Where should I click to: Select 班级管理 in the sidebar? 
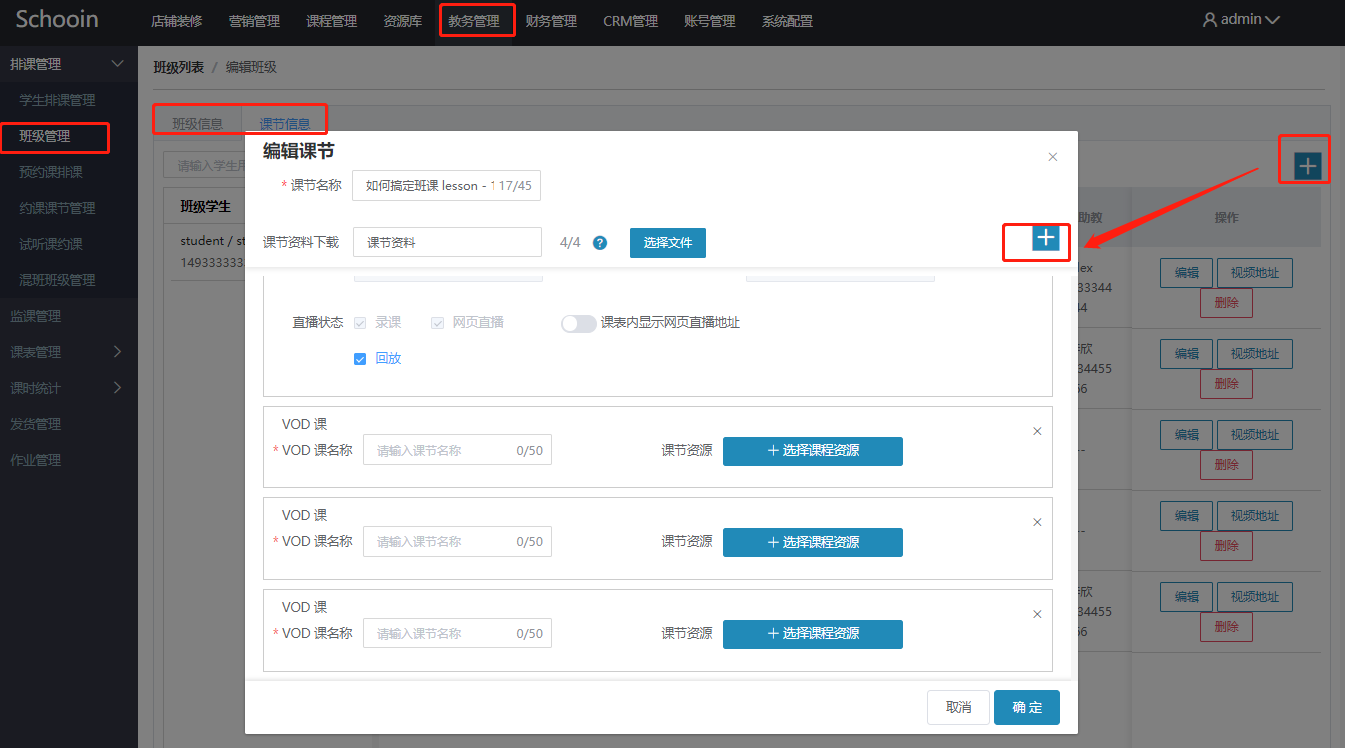44,136
